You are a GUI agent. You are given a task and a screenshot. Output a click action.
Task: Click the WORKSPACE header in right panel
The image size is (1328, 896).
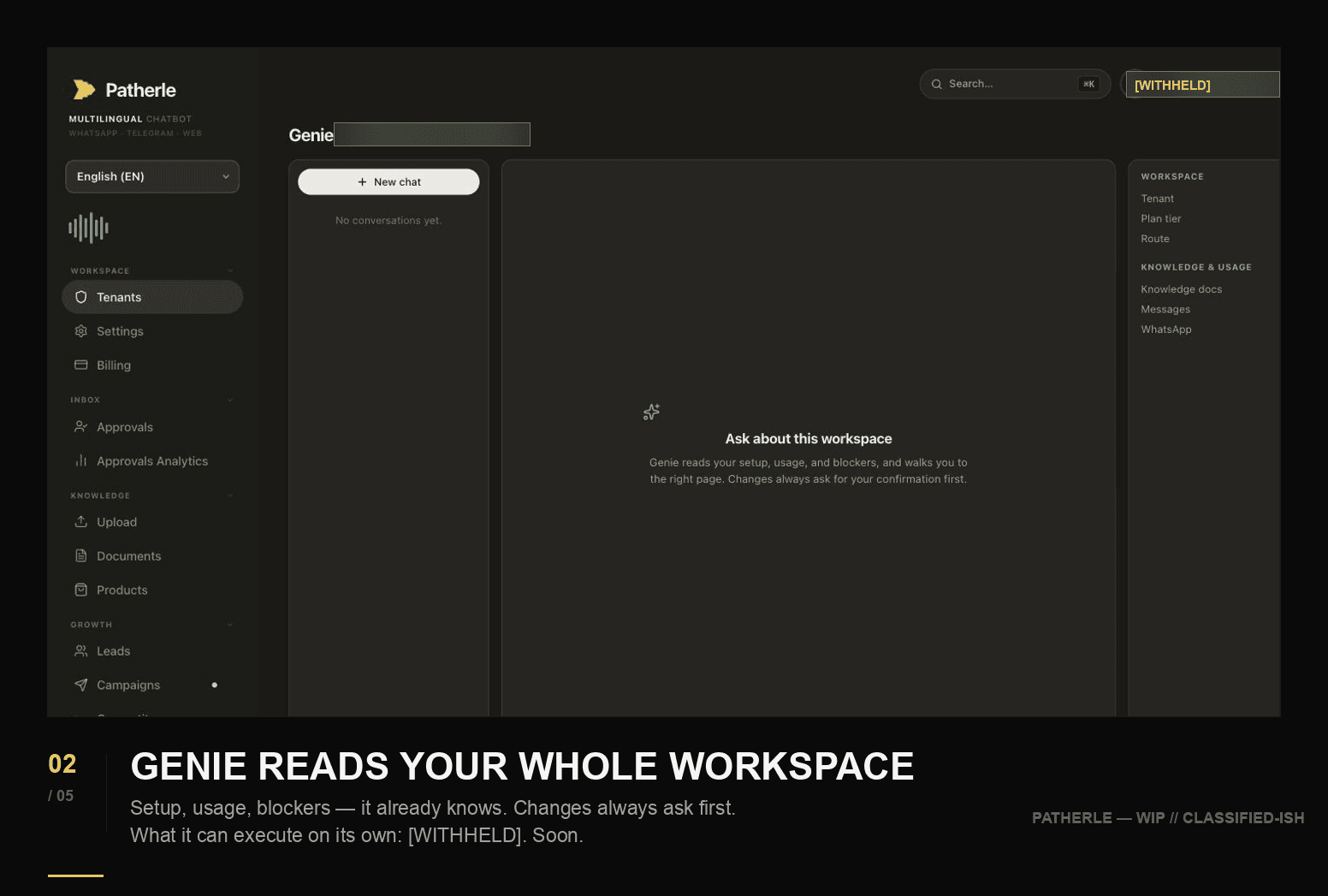[1171, 176]
